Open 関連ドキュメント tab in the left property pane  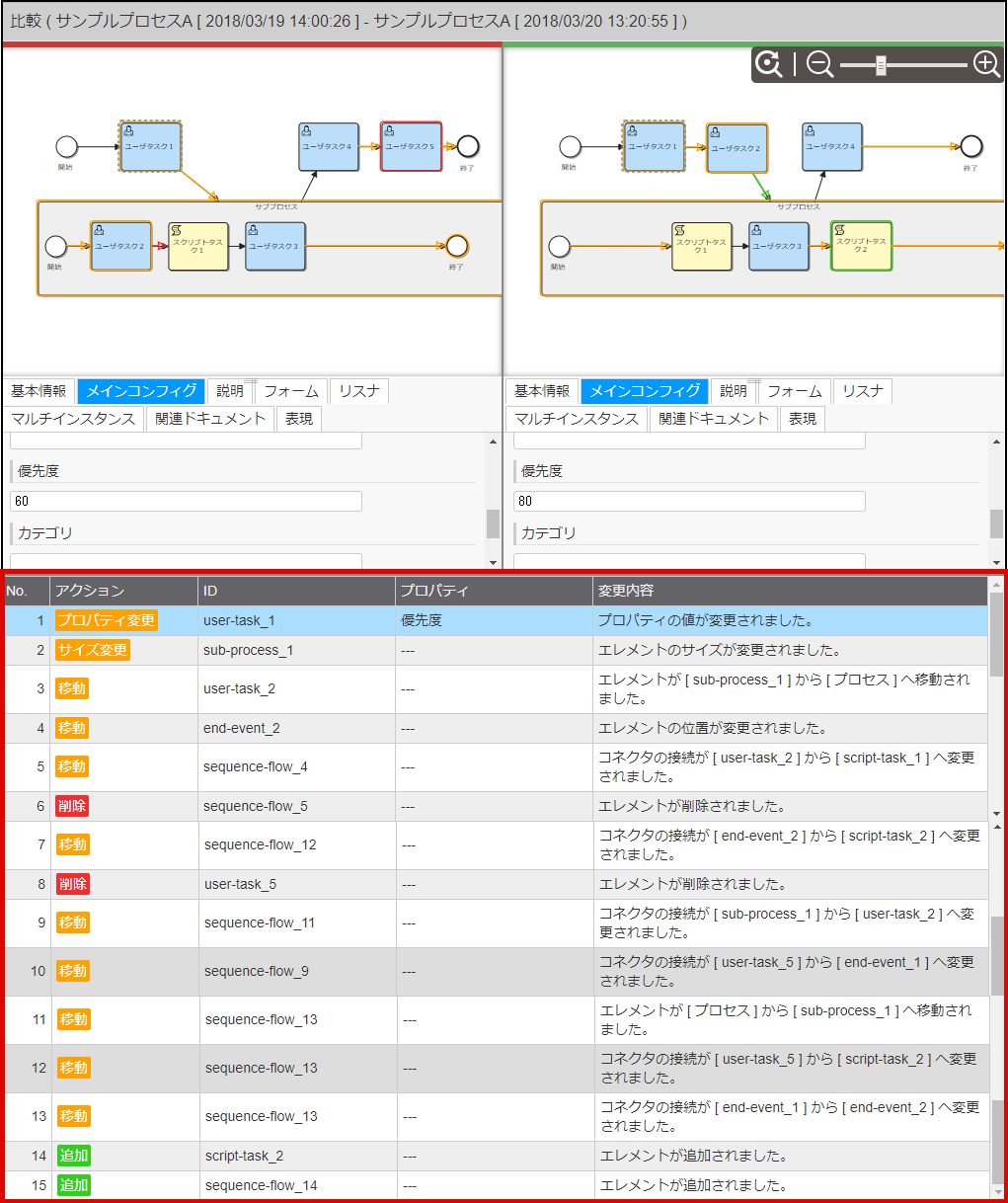click(x=210, y=419)
